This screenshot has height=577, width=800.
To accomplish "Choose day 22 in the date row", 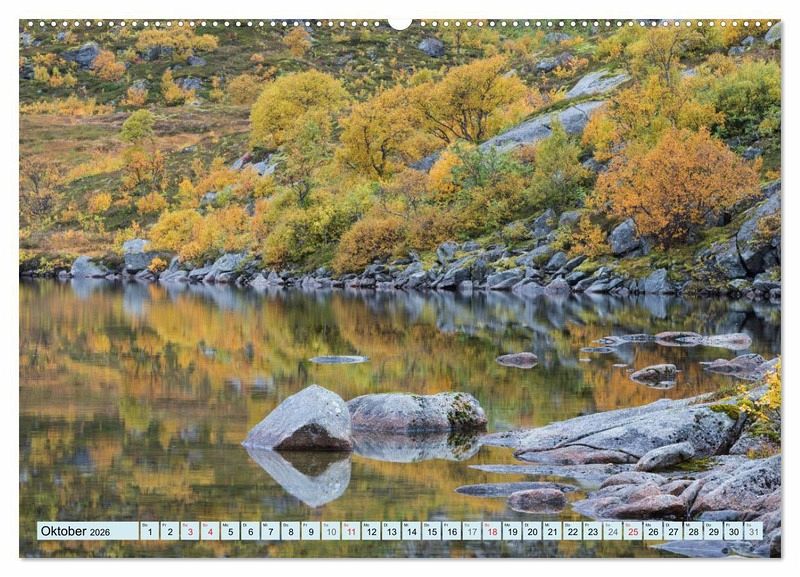I will click(572, 531).
